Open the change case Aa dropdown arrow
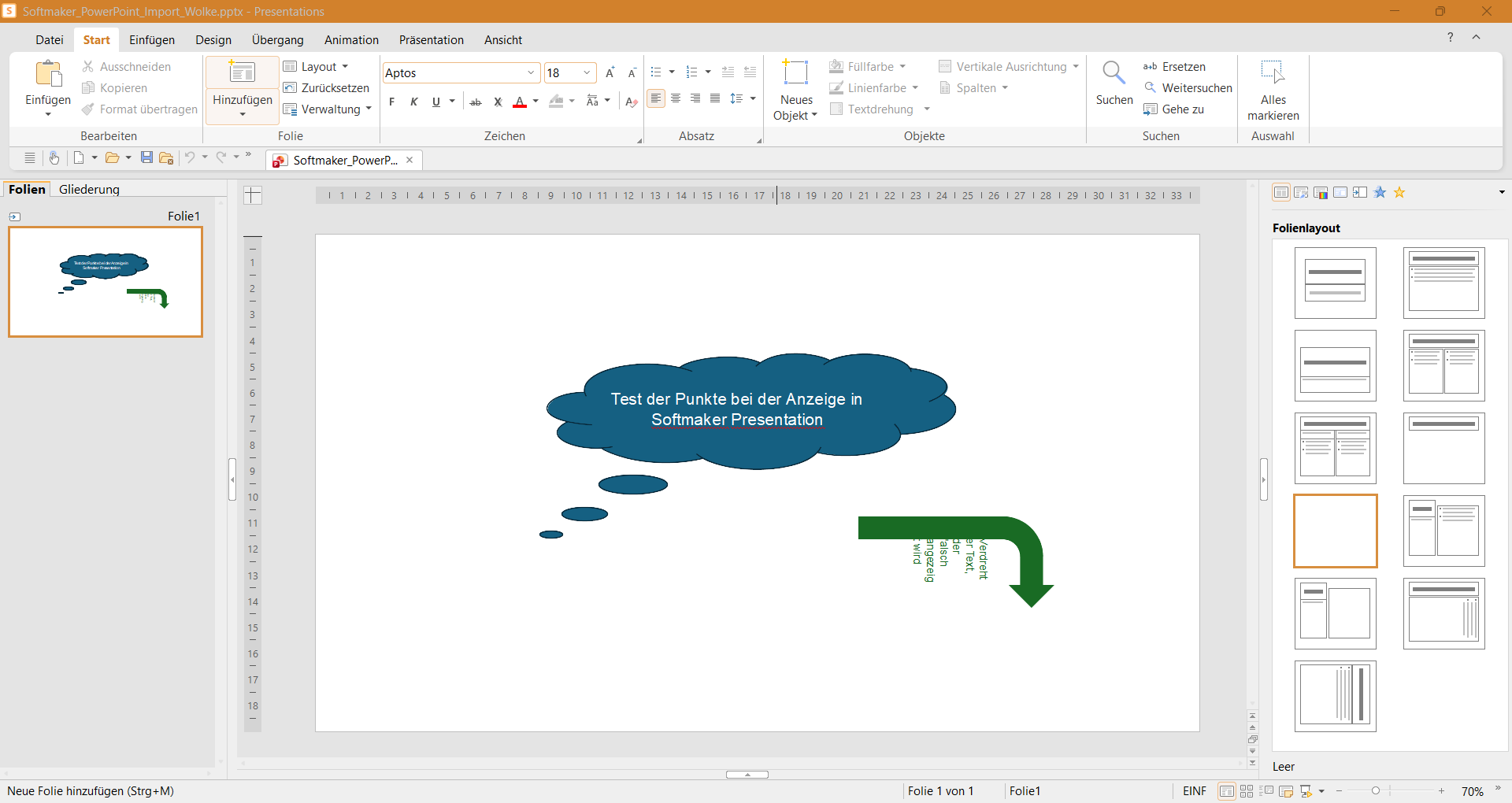This screenshot has height=803, width=1512. click(607, 102)
